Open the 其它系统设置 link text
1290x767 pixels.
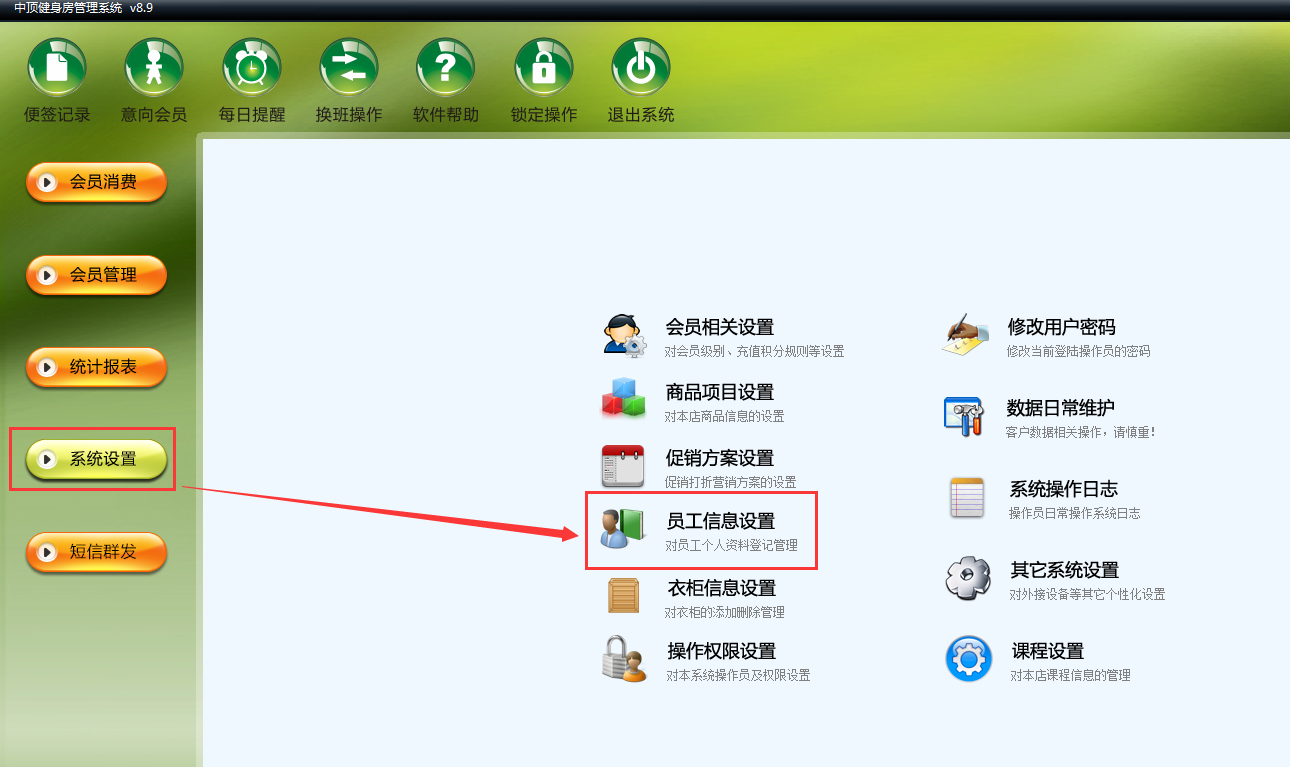coord(1065,570)
